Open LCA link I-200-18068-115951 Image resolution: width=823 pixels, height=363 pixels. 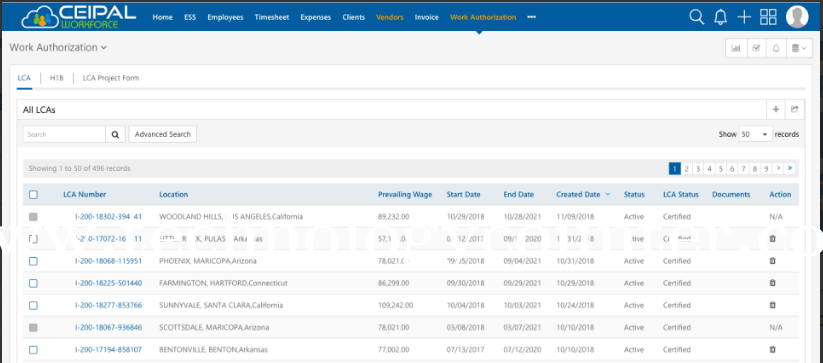pyautogui.click(x=108, y=261)
